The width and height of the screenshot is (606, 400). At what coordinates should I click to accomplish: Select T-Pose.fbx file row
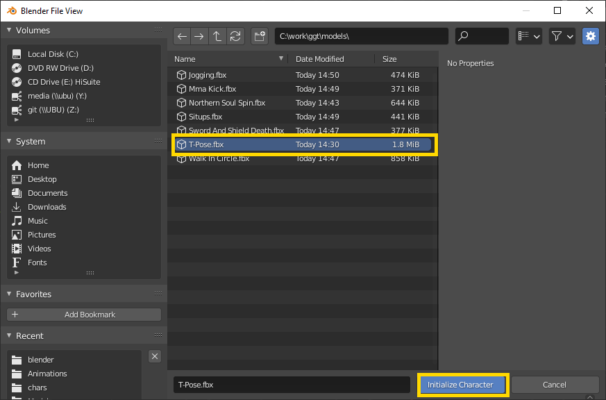point(303,145)
